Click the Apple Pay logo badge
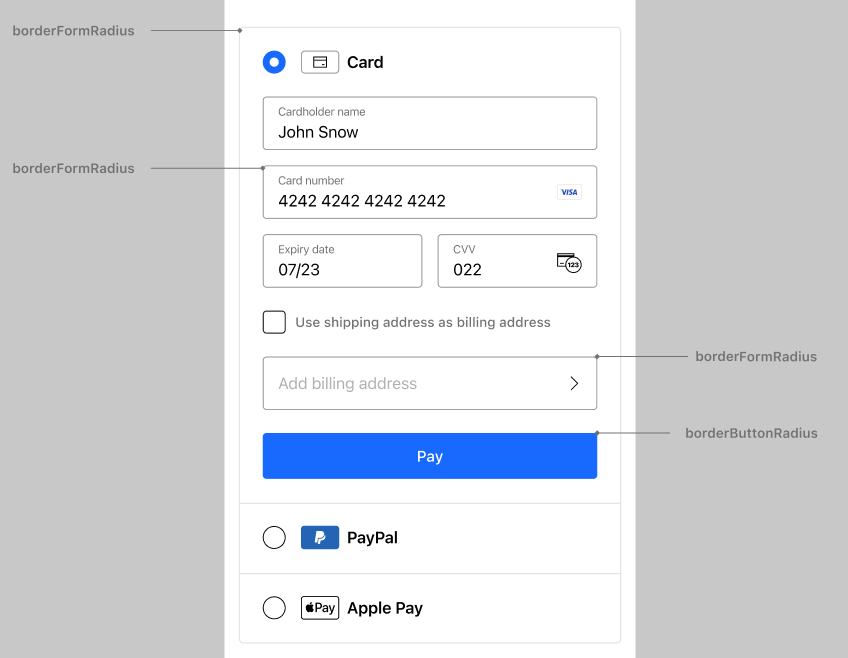 click(x=320, y=607)
